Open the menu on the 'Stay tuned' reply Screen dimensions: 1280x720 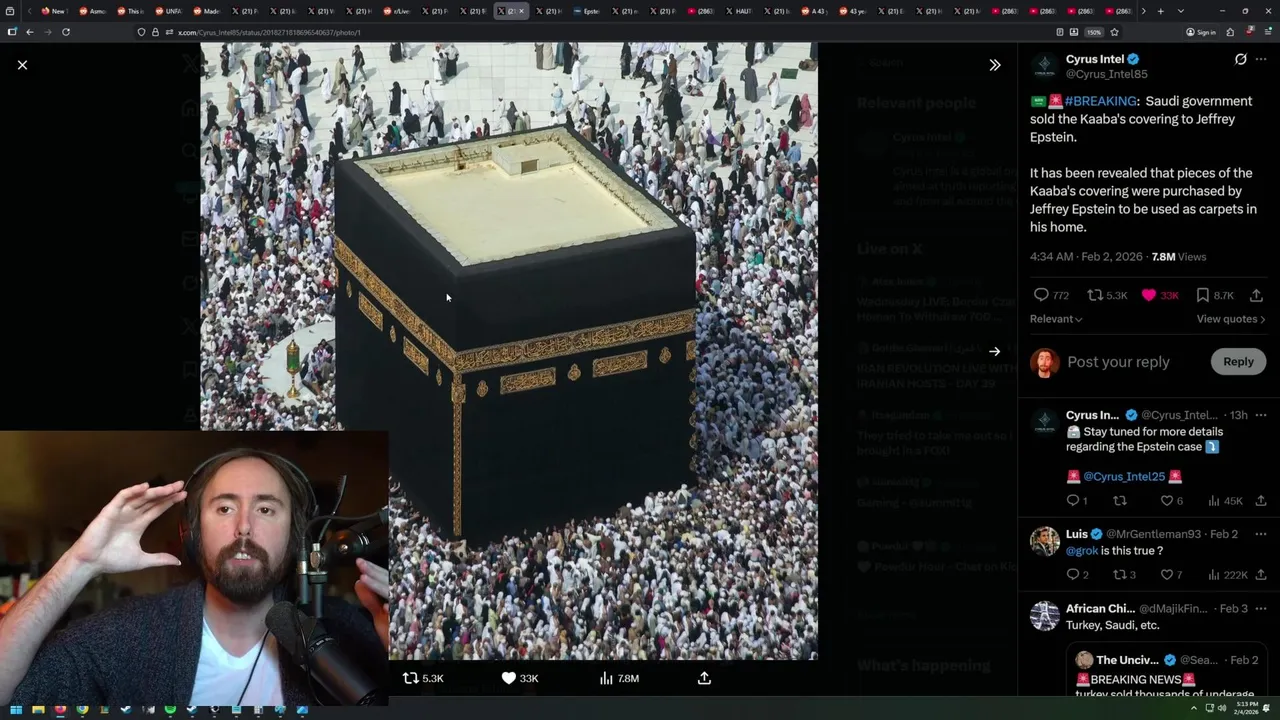point(1261,415)
